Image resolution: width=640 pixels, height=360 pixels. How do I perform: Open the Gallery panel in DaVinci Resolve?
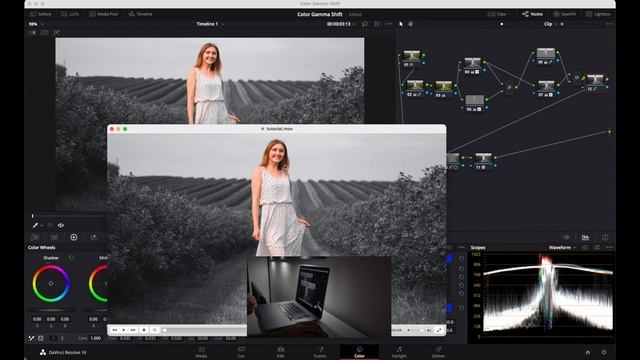coord(40,14)
